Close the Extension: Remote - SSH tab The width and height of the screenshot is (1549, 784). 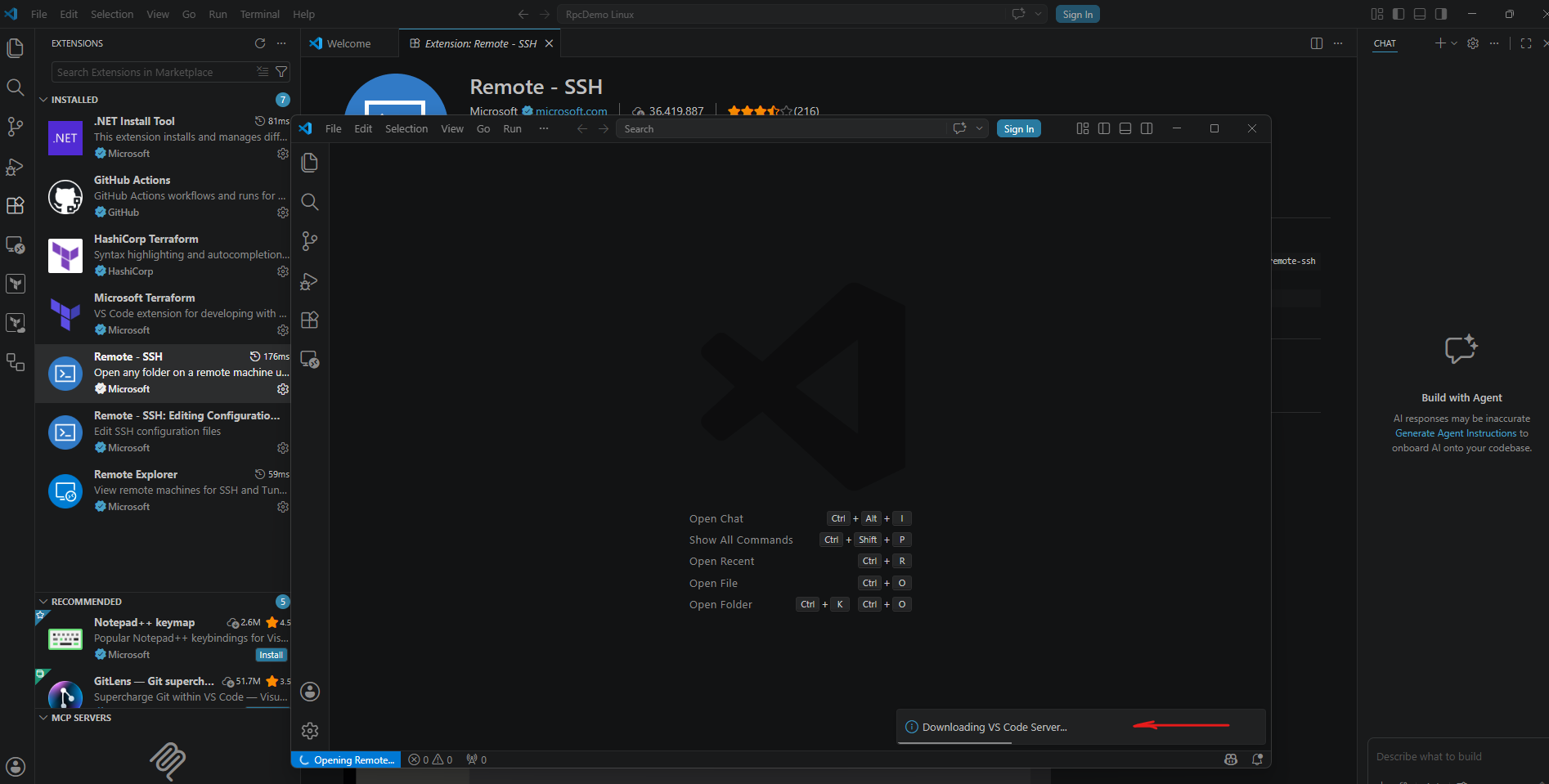click(x=550, y=43)
